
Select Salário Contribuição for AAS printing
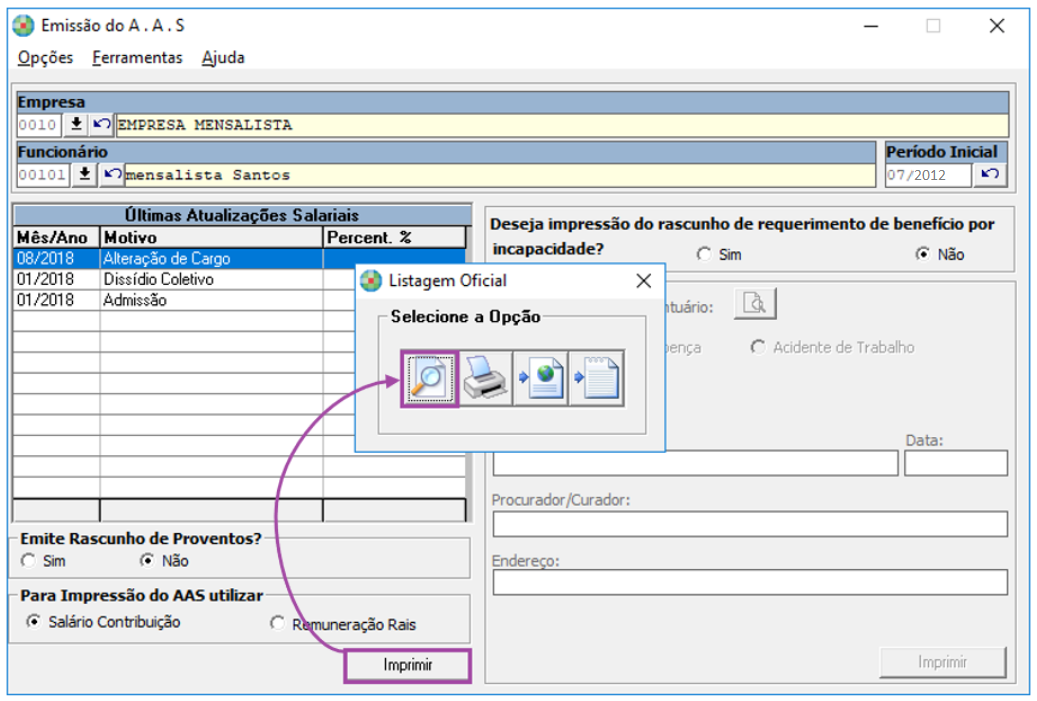pos(103,622)
